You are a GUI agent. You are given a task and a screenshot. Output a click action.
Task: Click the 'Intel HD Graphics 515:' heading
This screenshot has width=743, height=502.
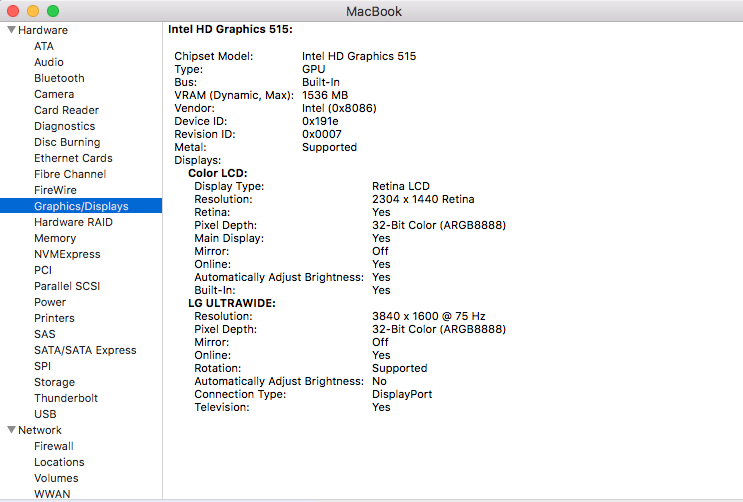[x=230, y=29]
